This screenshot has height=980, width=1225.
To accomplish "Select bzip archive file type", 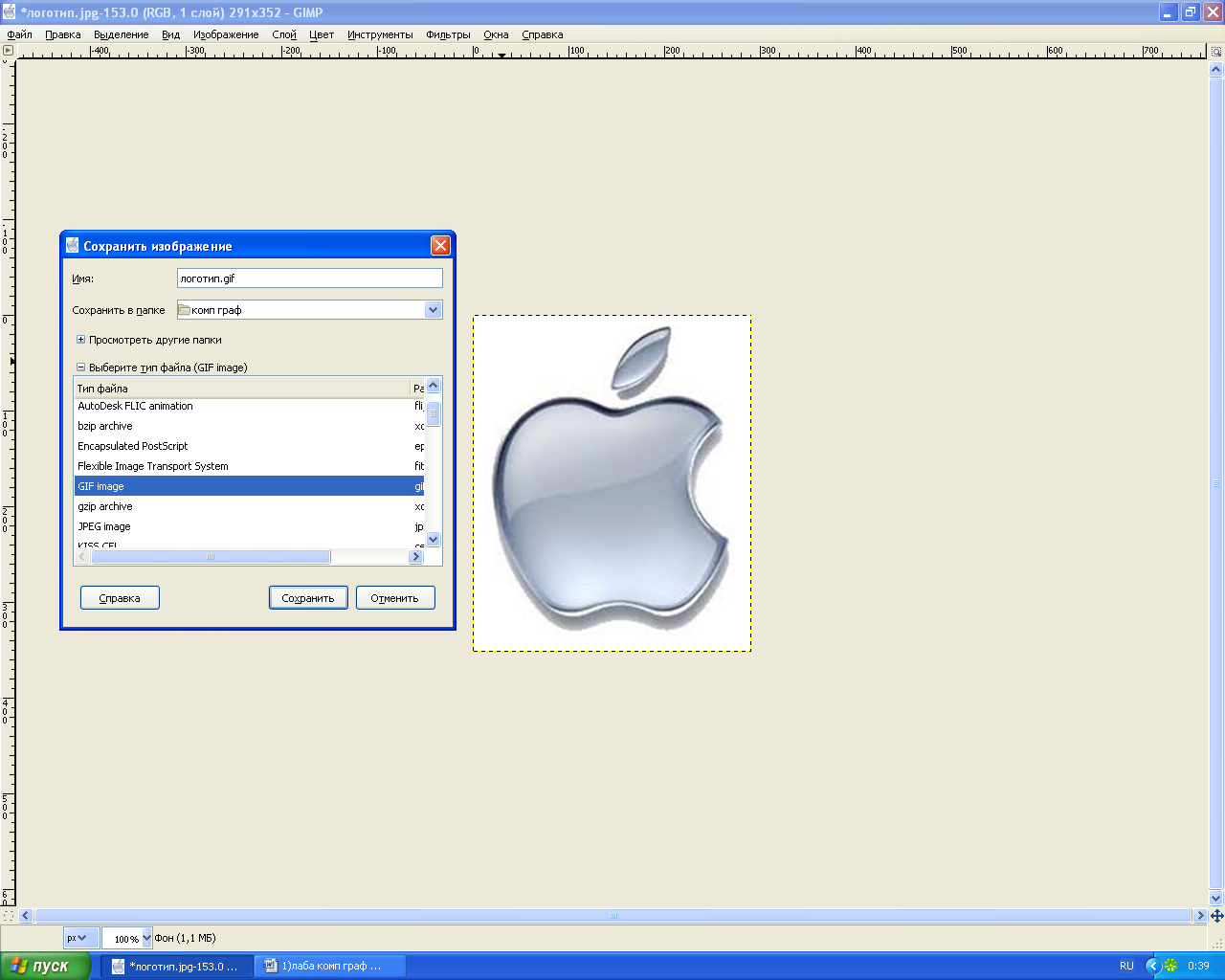I will pos(250,426).
